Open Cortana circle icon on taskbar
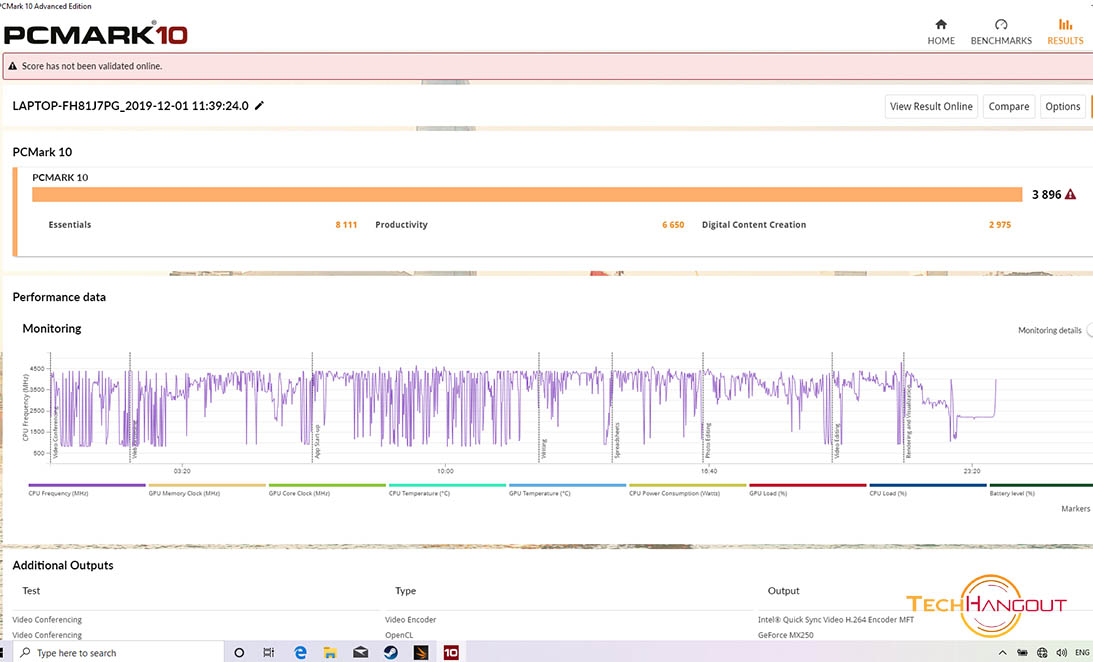 click(239, 653)
